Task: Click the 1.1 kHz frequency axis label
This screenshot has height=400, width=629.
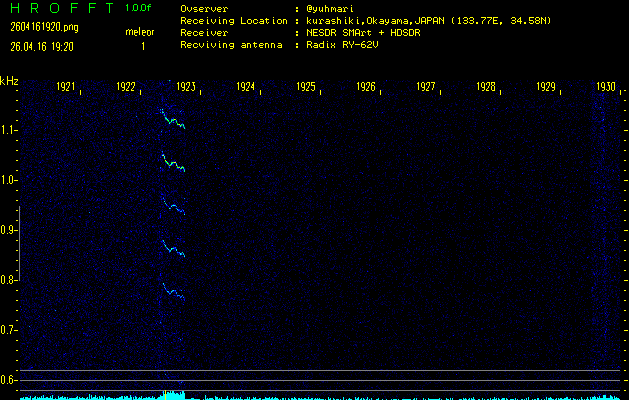Action: pos(9,130)
